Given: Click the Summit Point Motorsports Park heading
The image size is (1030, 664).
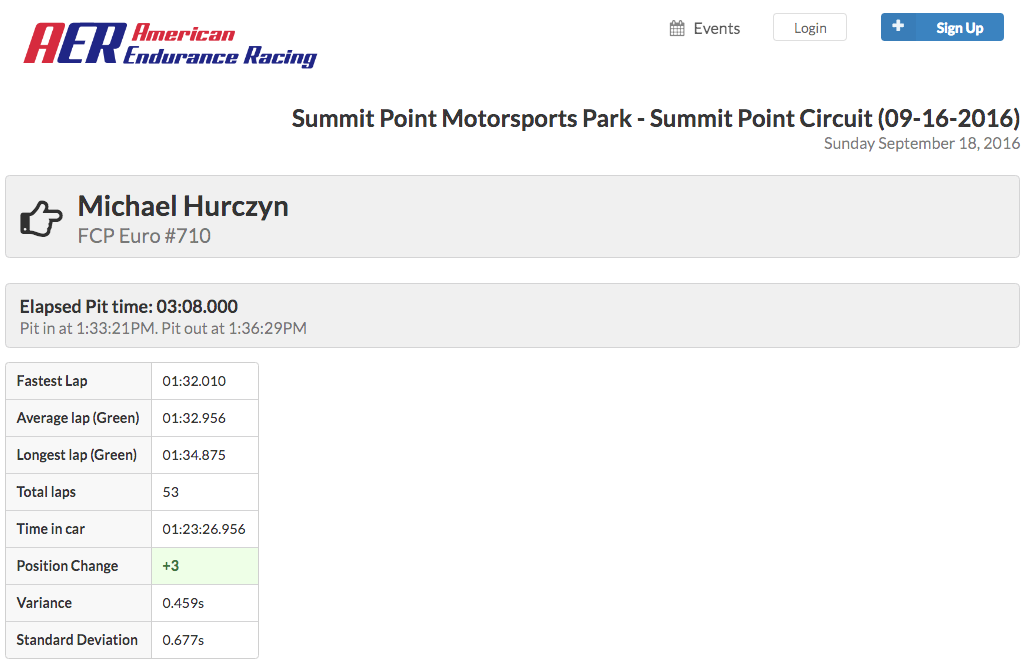Looking at the screenshot, I should tap(655, 119).
